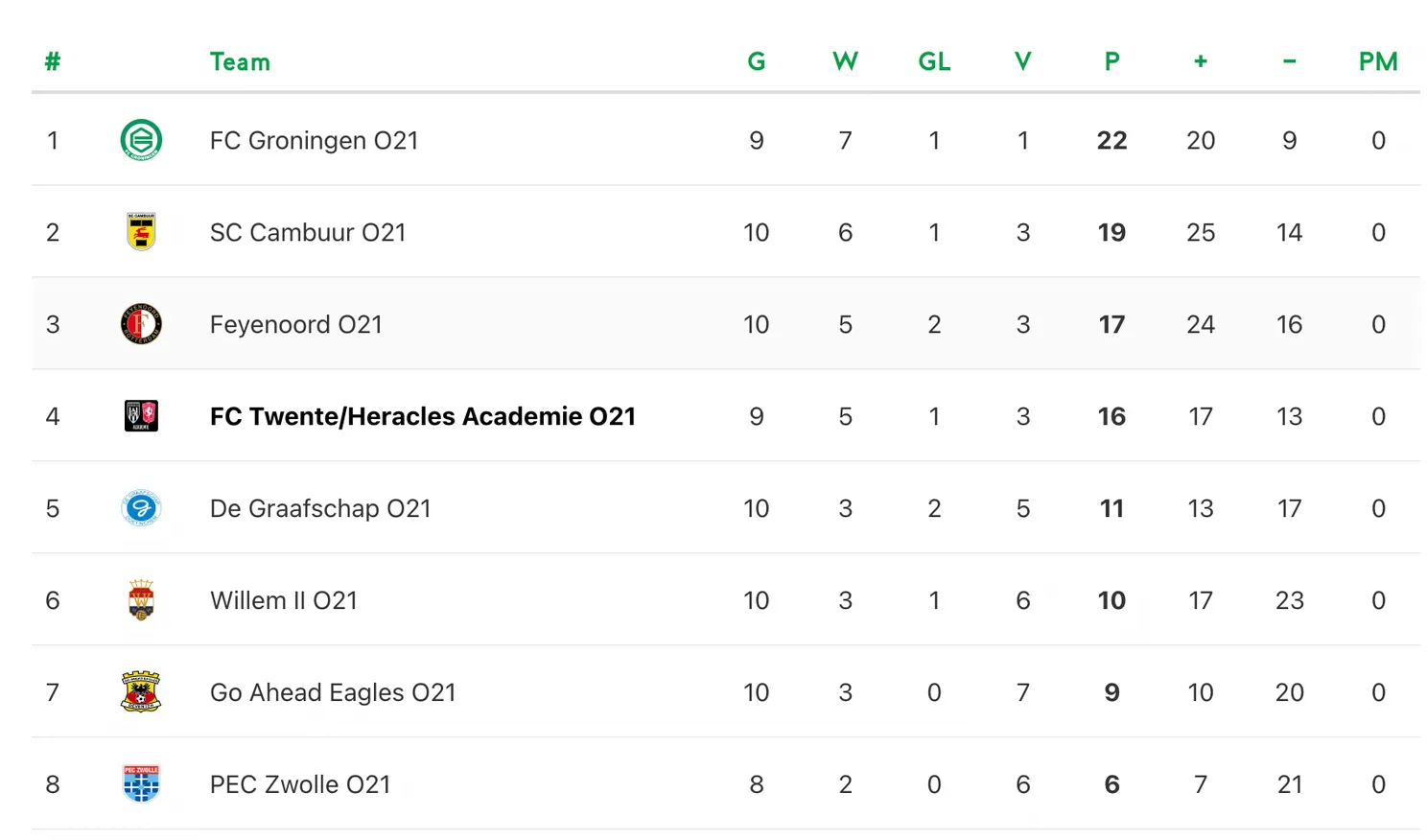The image size is (1427, 840).
Task: Click the Team column header
Action: pyautogui.click(x=240, y=62)
